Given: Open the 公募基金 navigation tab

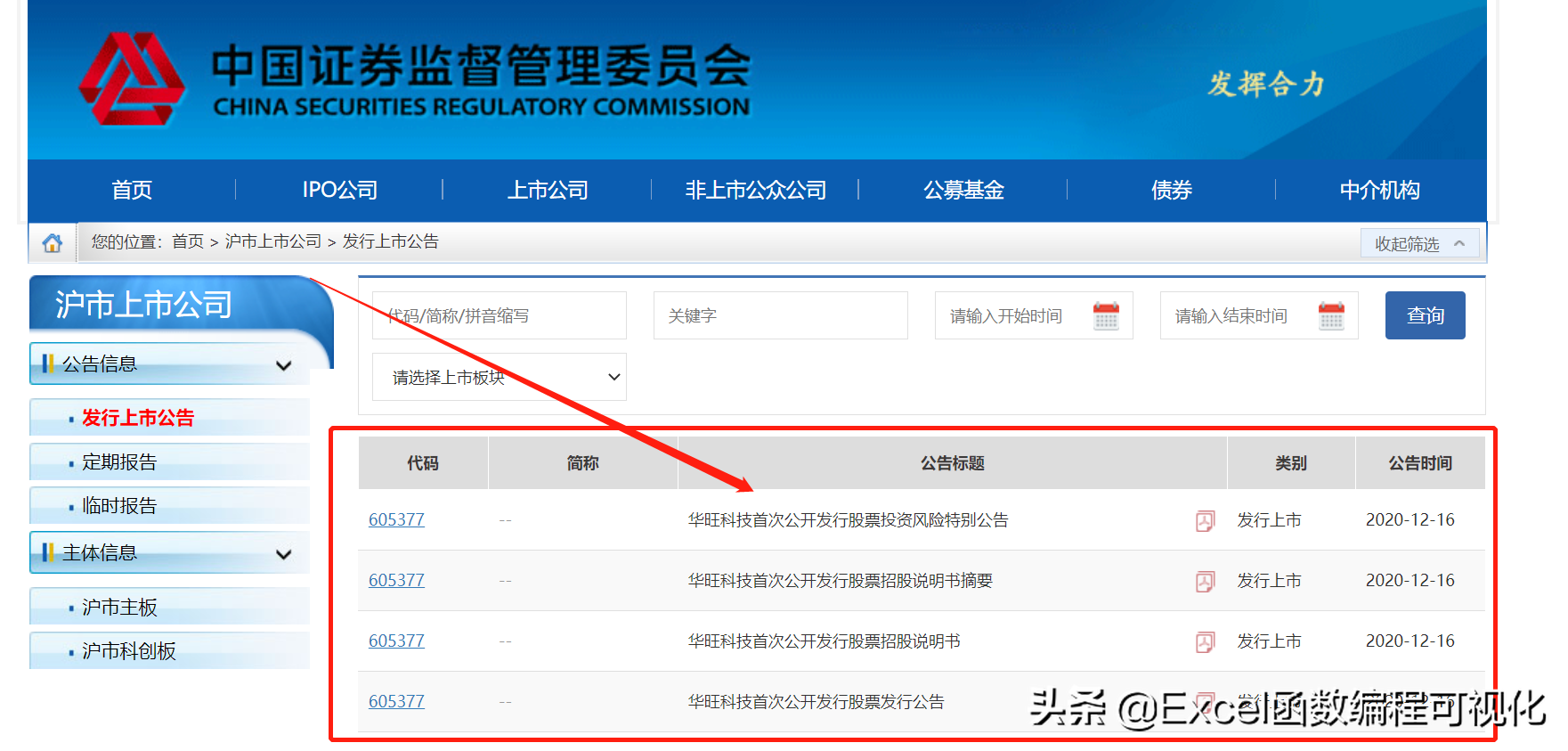Looking at the screenshot, I should (x=963, y=190).
